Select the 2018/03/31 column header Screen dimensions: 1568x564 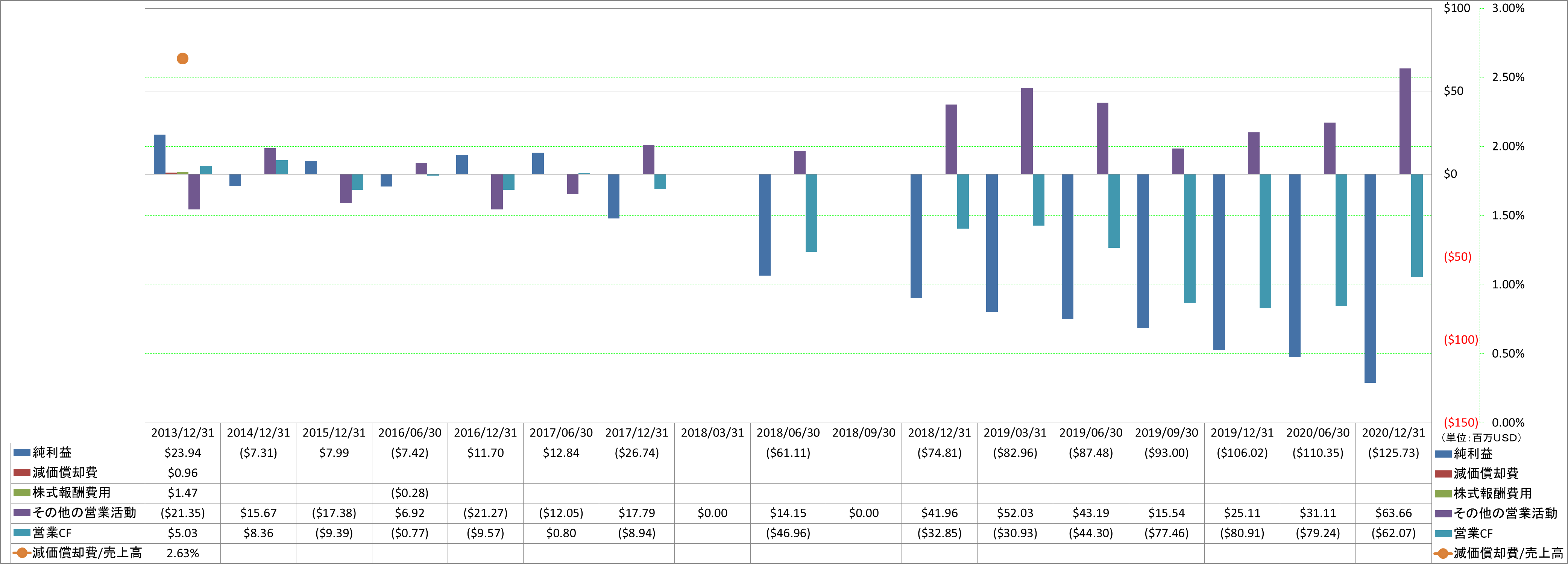point(712,432)
